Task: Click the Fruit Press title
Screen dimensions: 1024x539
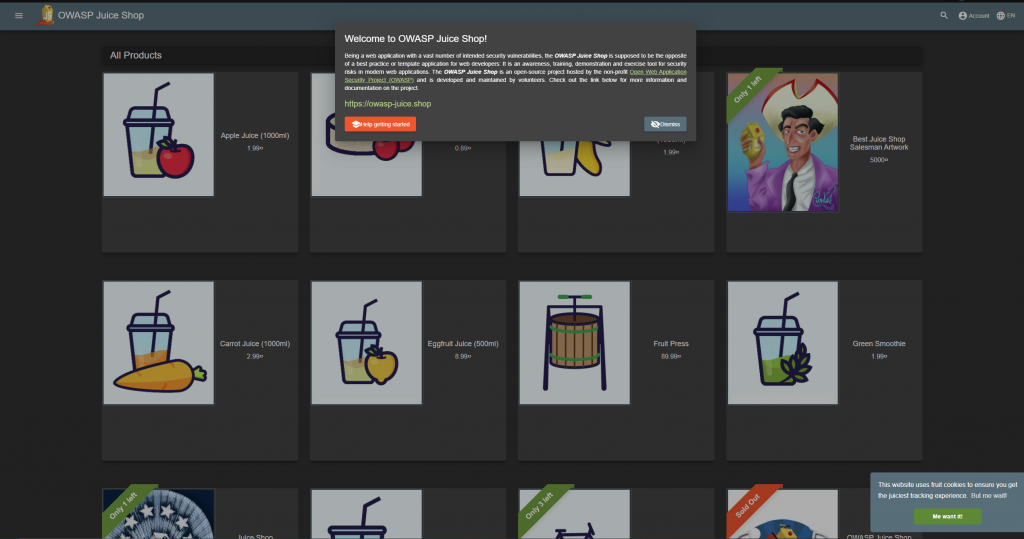Action: (x=671, y=344)
